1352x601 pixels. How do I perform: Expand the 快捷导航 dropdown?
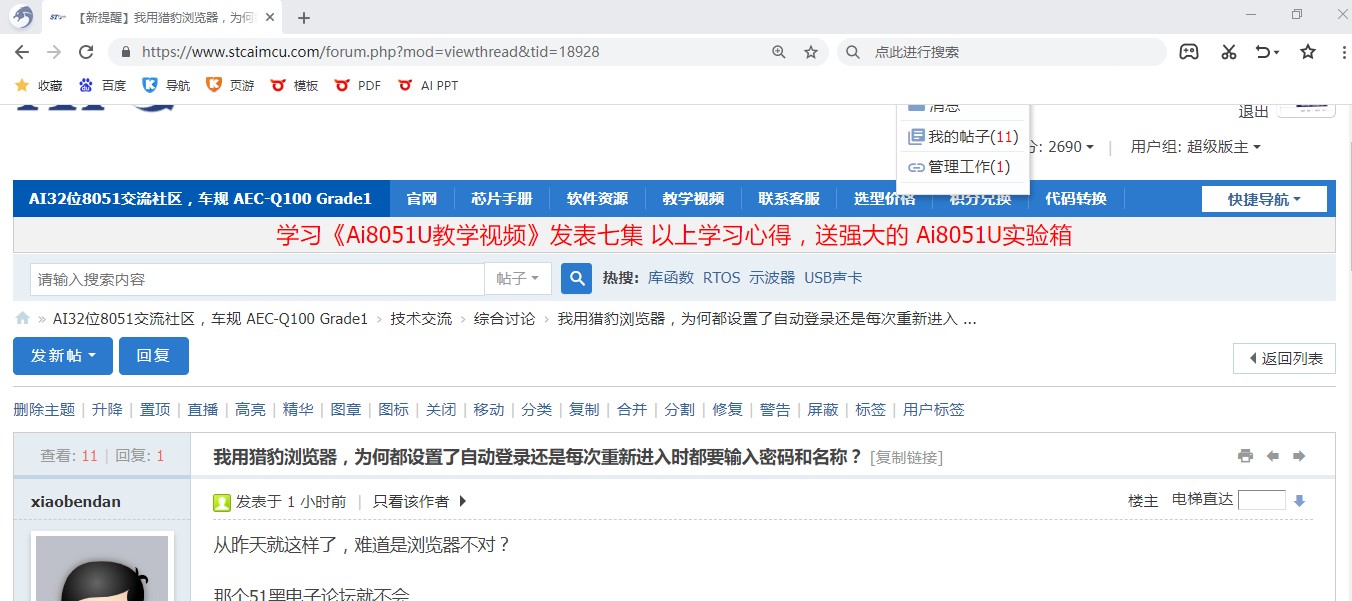click(x=1264, y=199)
